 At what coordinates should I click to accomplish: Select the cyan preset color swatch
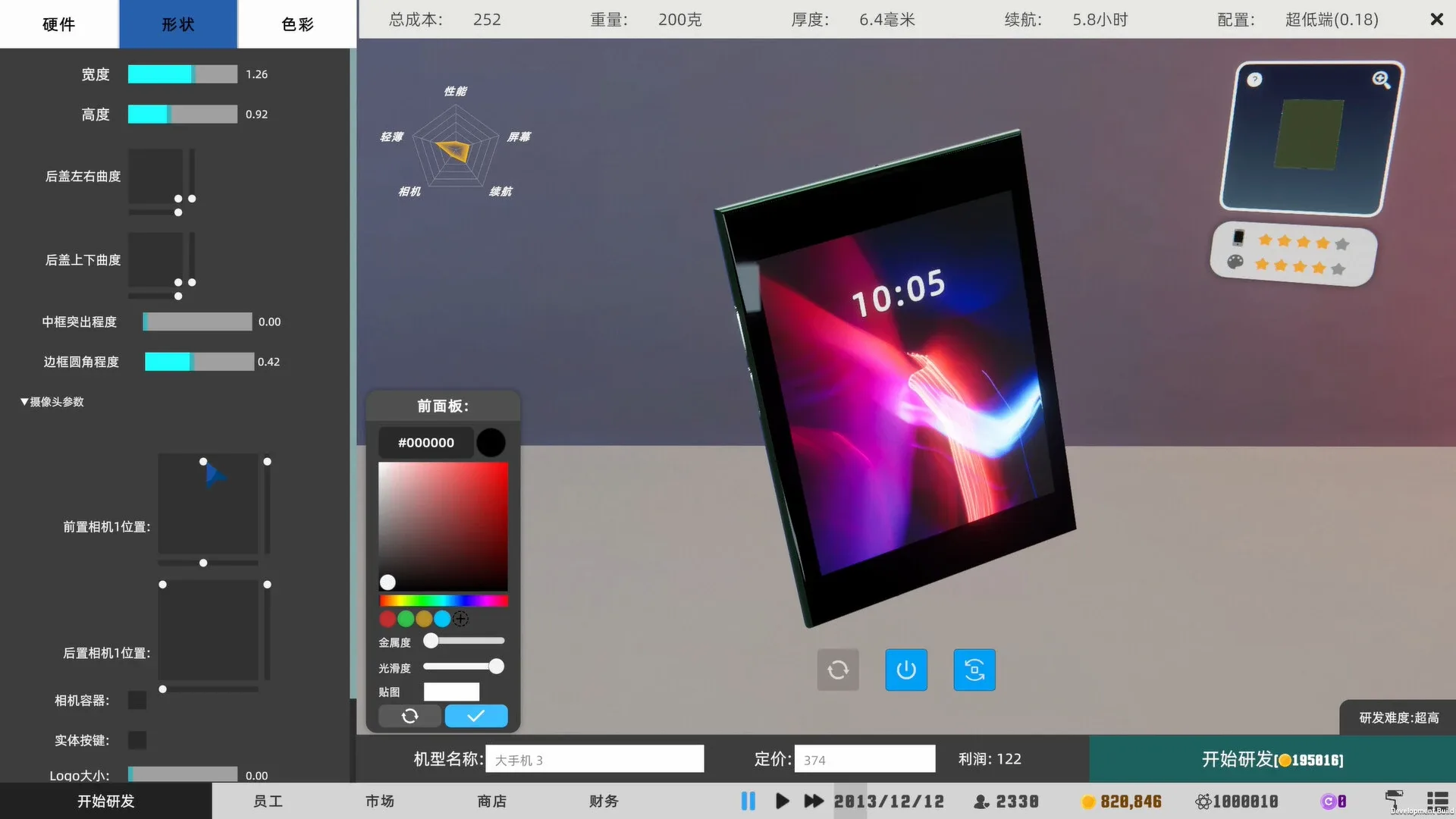442,619
